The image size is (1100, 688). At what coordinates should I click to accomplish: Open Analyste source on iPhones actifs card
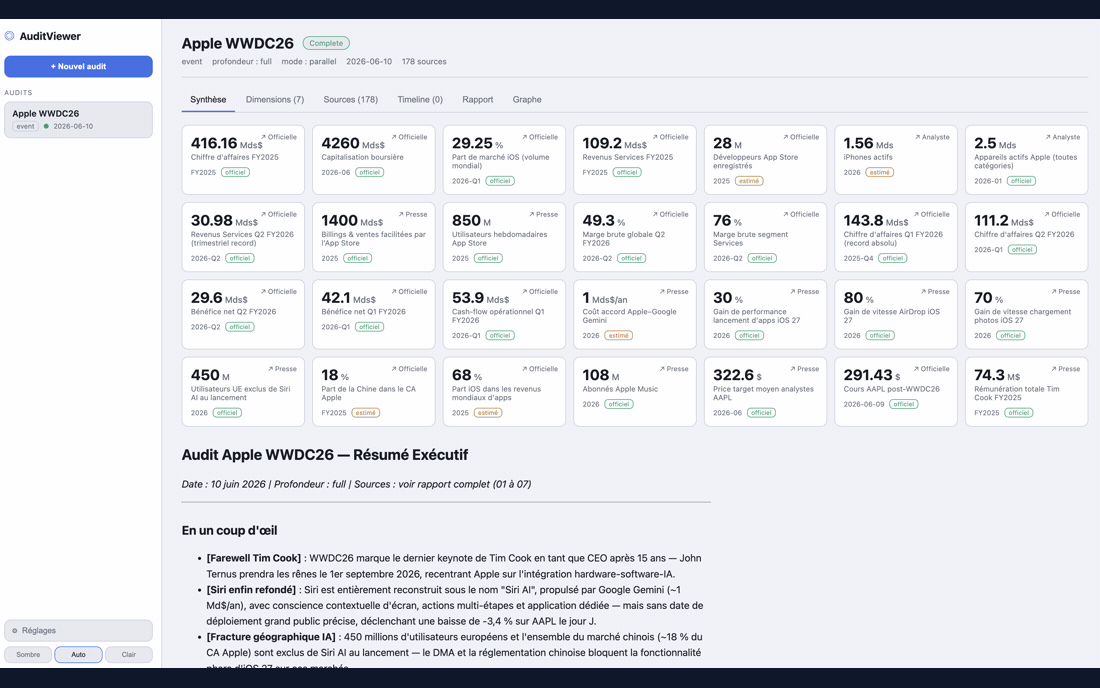(x=932, y=137)
